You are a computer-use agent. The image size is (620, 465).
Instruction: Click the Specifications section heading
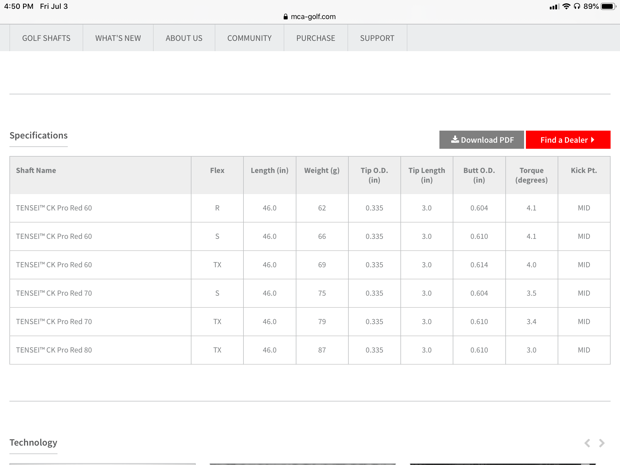pyautogui.click(x=39, y=135)
